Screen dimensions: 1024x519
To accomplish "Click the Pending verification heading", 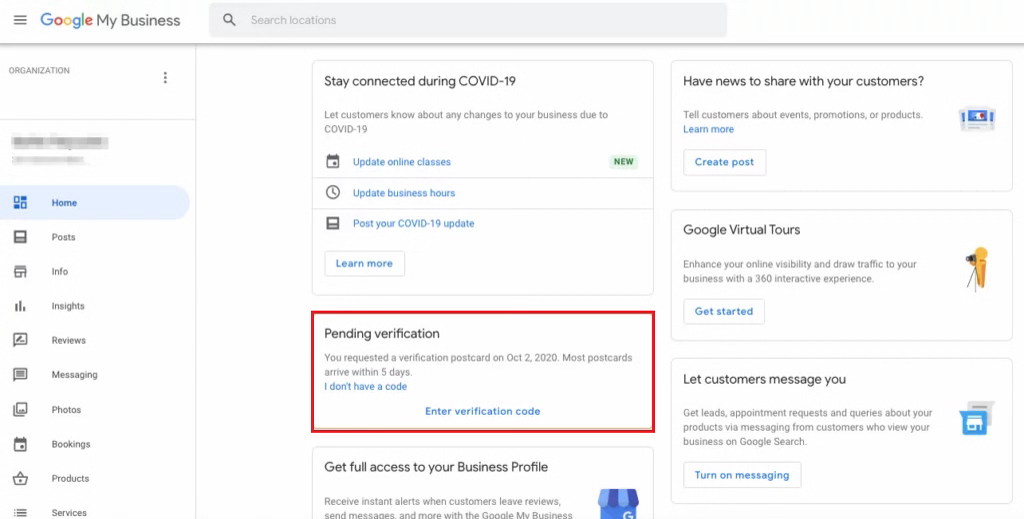I will 382,334.
